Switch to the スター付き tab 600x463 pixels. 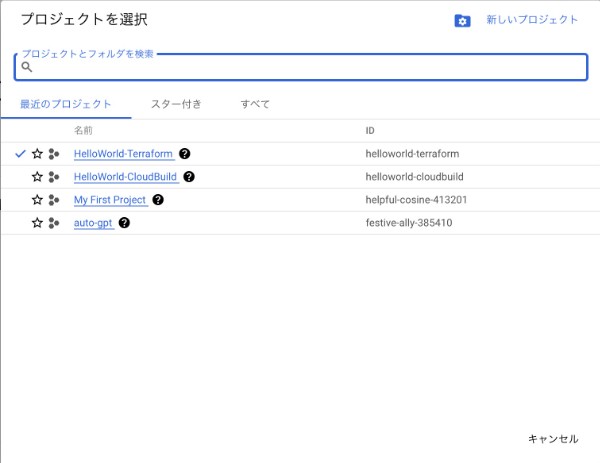(176, 104)
